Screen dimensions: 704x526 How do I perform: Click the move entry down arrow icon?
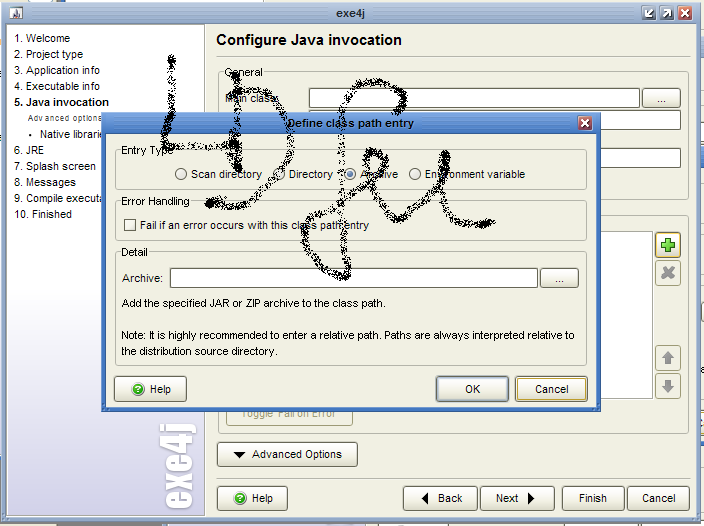(668, 386)
